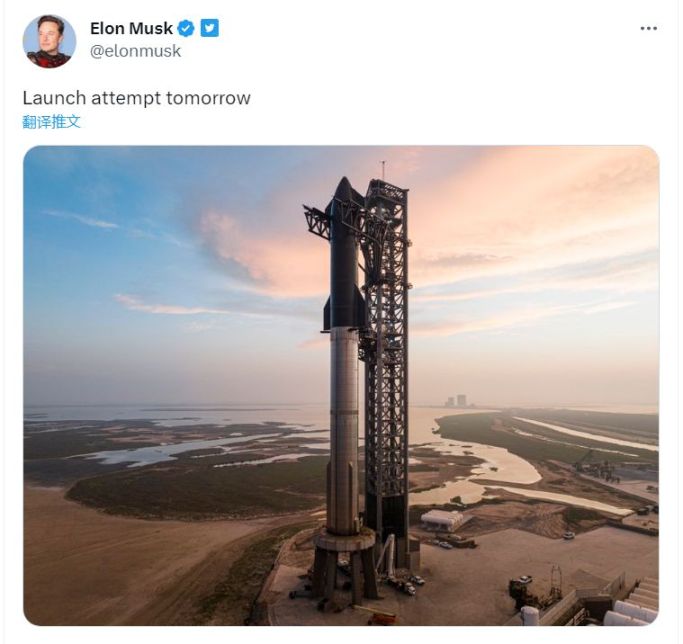Click the black Starship upper stage in photo
The image size is (683, 644).
(345, 255)
